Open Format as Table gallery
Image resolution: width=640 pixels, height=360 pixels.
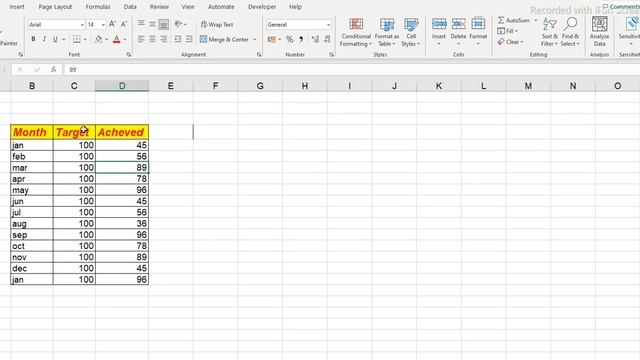387,32
